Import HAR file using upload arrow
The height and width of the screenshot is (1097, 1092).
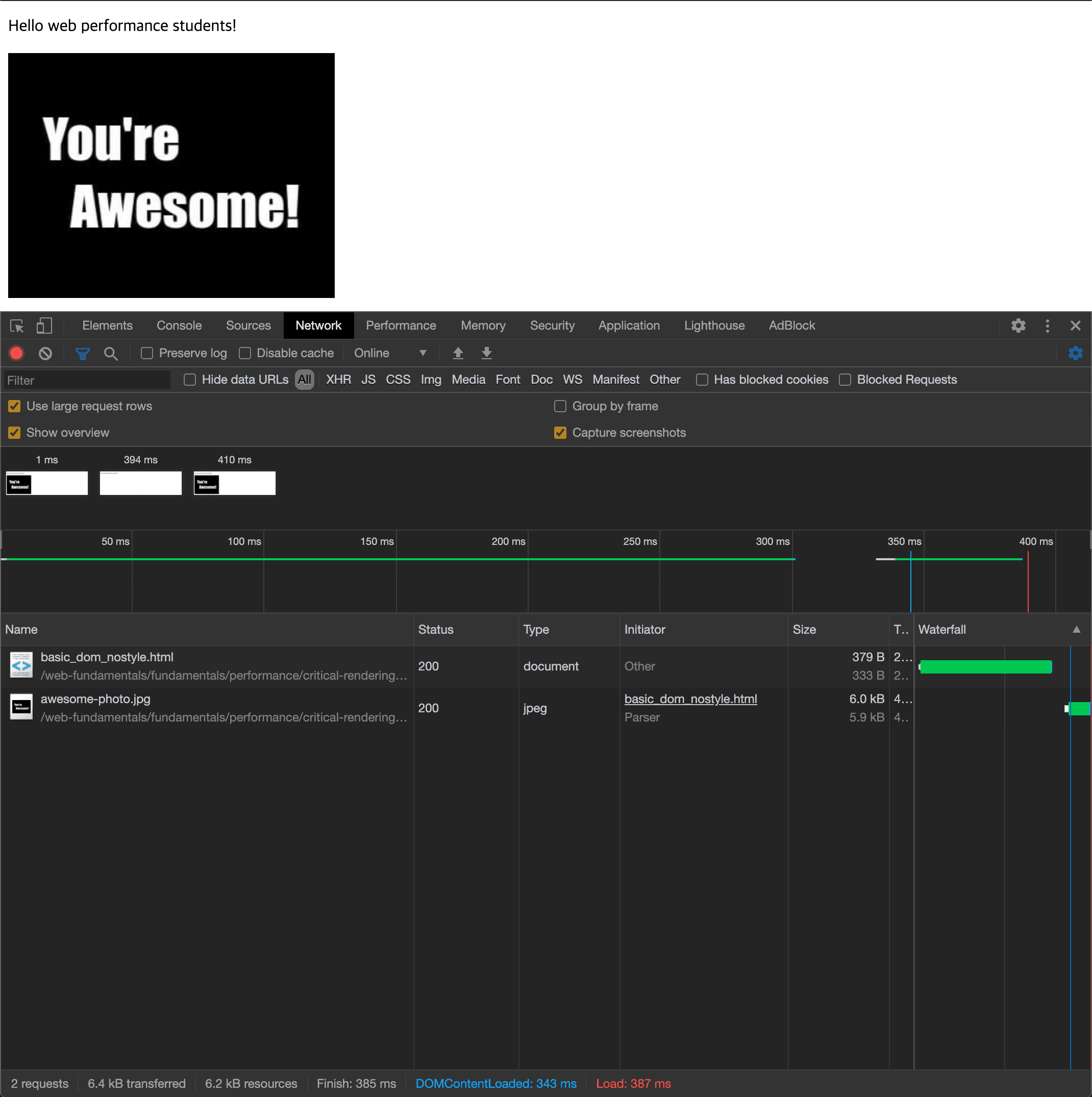point(458,353)
